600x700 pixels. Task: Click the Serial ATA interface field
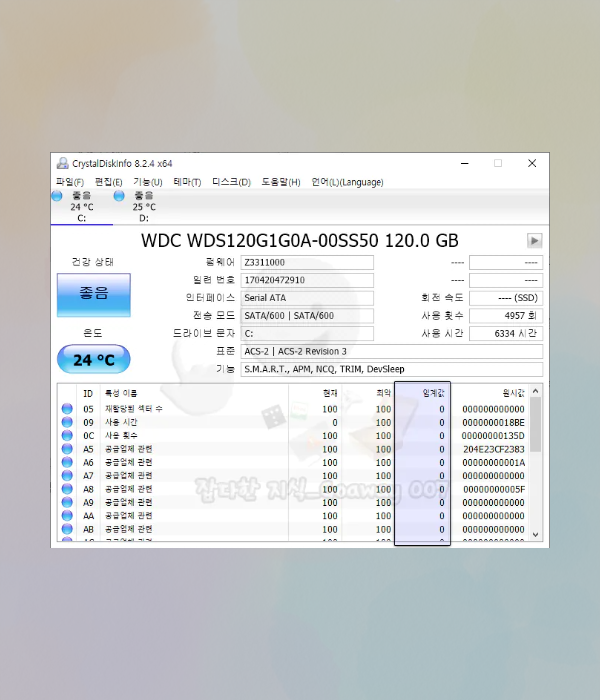(307, 298)
